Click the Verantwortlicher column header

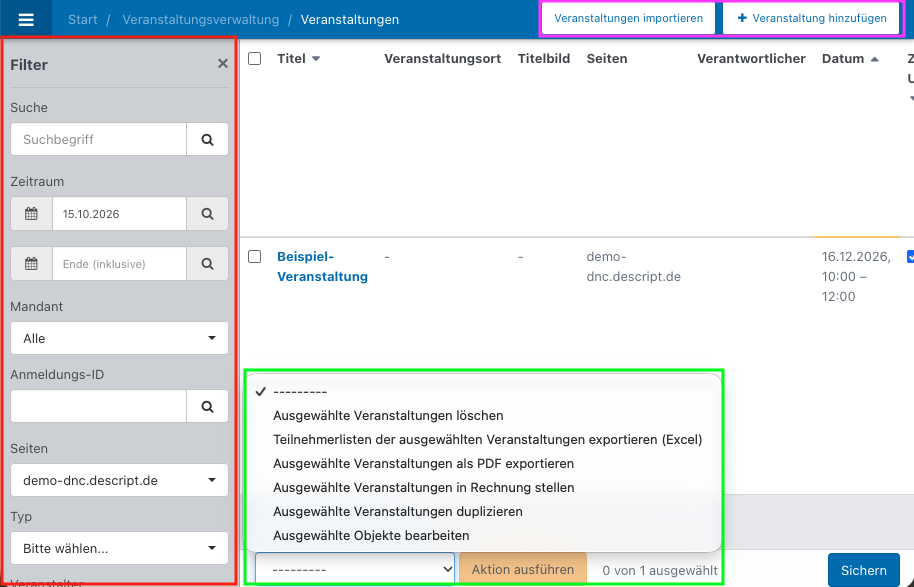coord(751,59)
